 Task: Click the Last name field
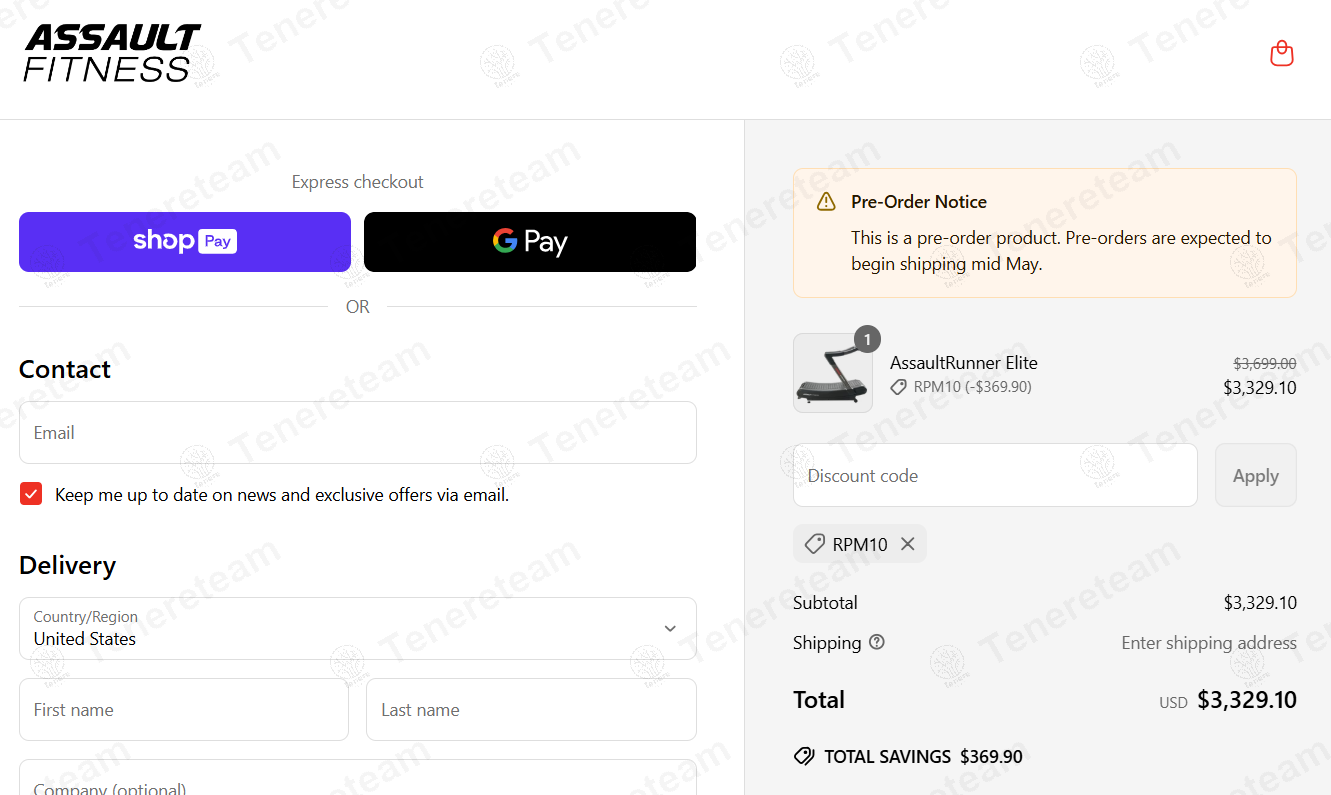click(x=531, y=710)
